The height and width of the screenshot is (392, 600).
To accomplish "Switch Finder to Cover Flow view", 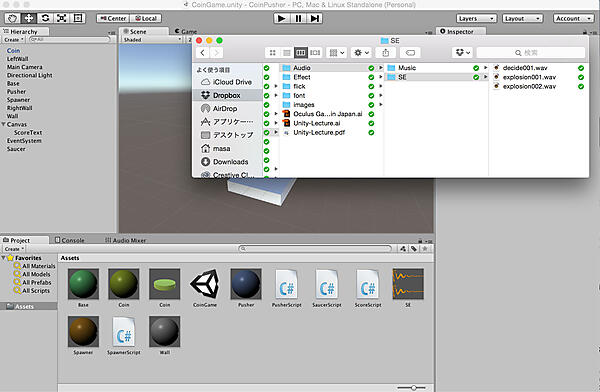I will pos(315,53).
